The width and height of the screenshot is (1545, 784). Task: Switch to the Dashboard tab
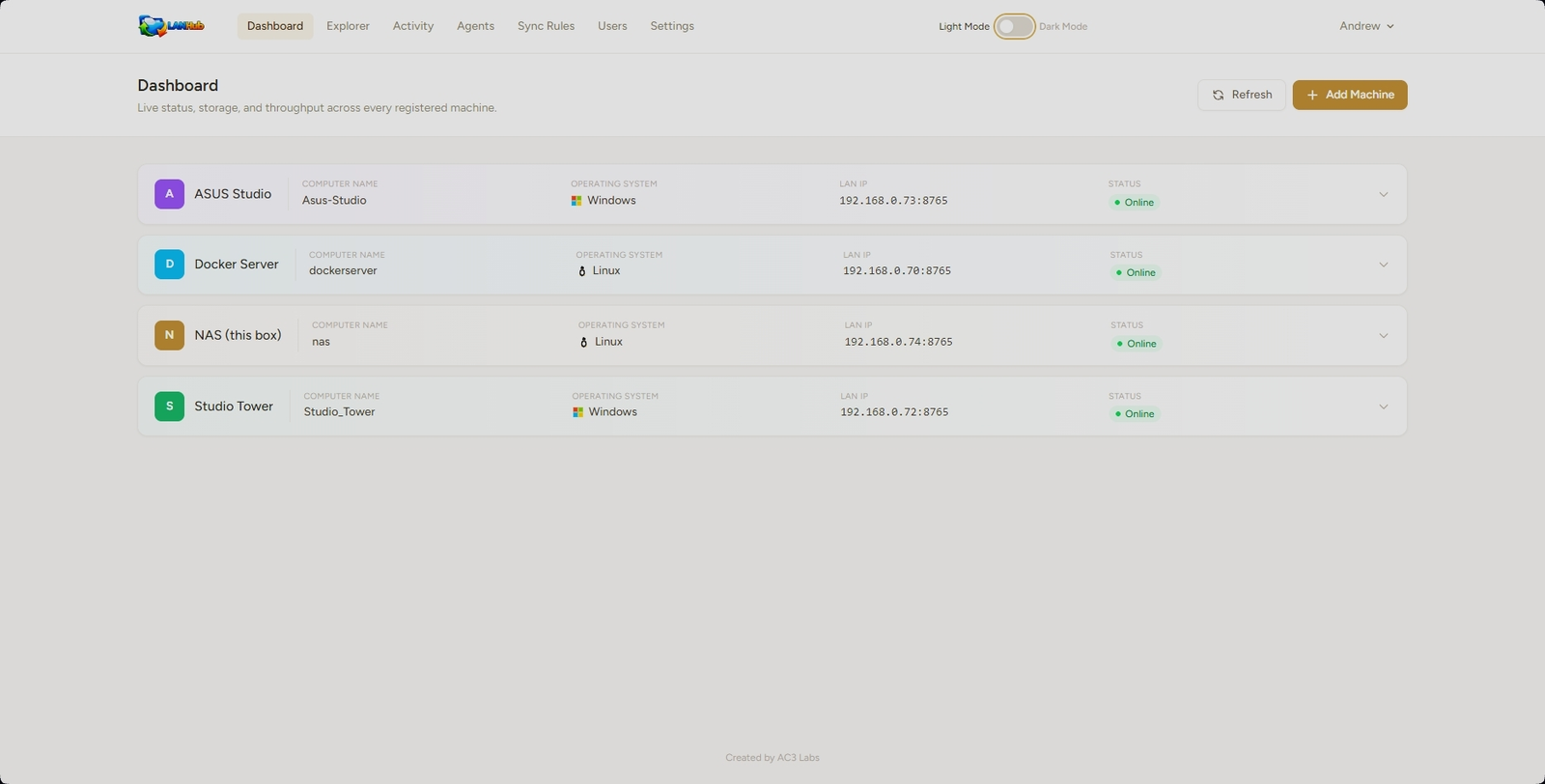point(275,26)
